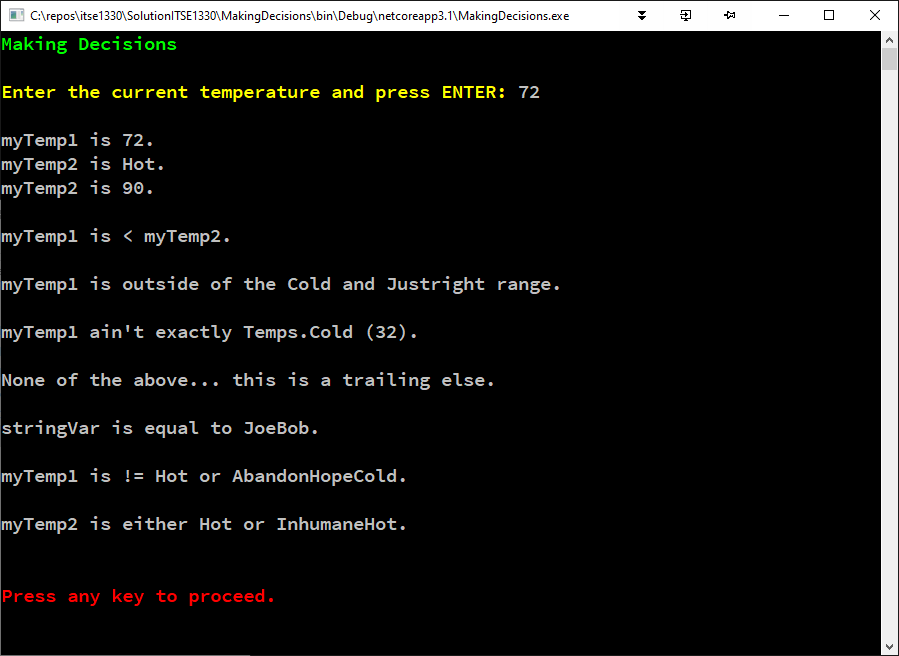
Task: Minimize the MakingDecisions console window
Action: [x=783, y=15]
